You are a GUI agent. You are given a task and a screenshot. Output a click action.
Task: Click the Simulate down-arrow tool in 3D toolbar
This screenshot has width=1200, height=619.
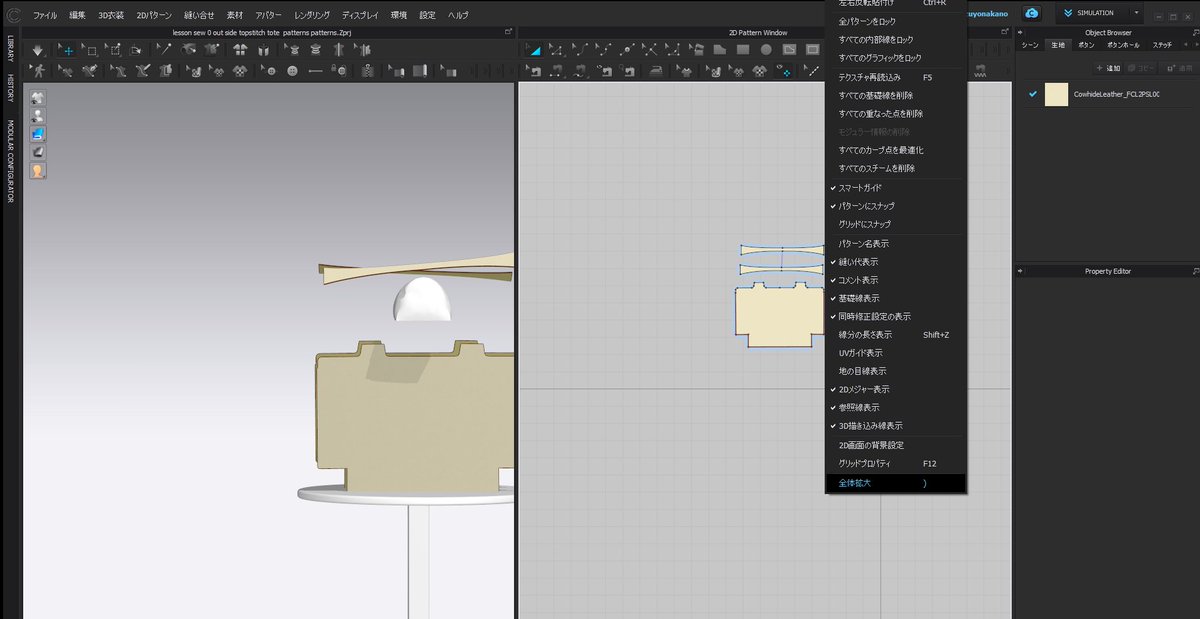click(37, 50)
